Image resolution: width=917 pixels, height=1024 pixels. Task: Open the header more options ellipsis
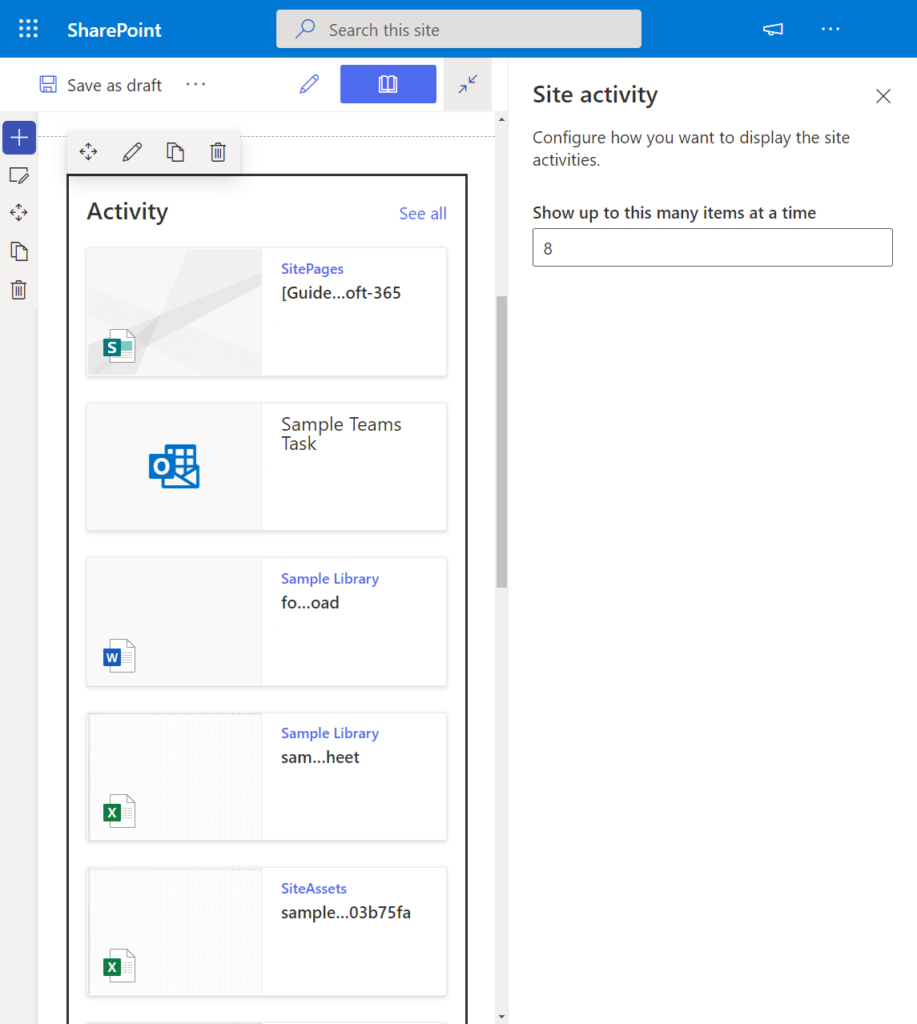click(x=830, y=29)
